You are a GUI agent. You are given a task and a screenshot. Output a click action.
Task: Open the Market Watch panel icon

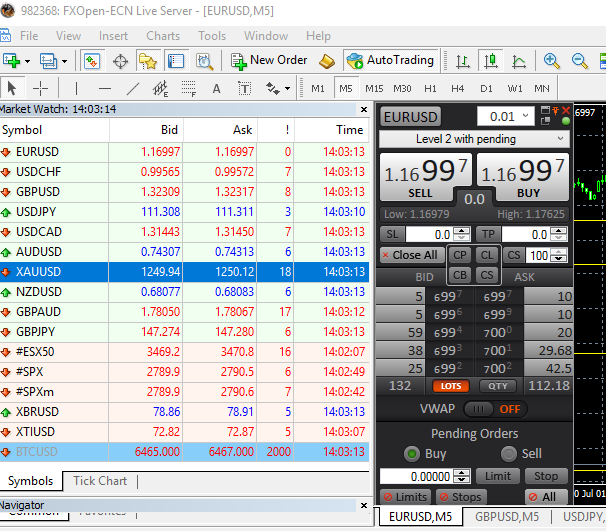[x=91, y=61]
